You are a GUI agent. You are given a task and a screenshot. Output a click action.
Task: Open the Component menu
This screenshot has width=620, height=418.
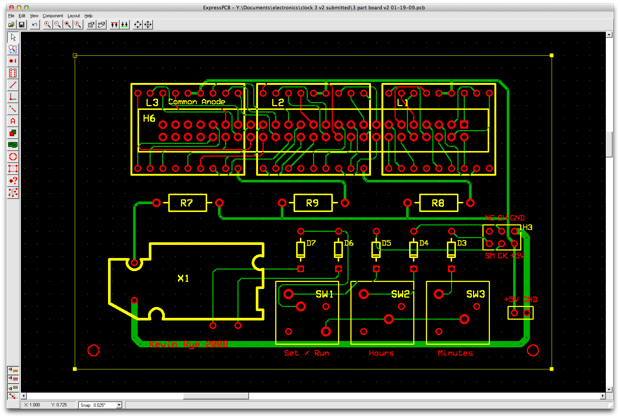[53, 16]
